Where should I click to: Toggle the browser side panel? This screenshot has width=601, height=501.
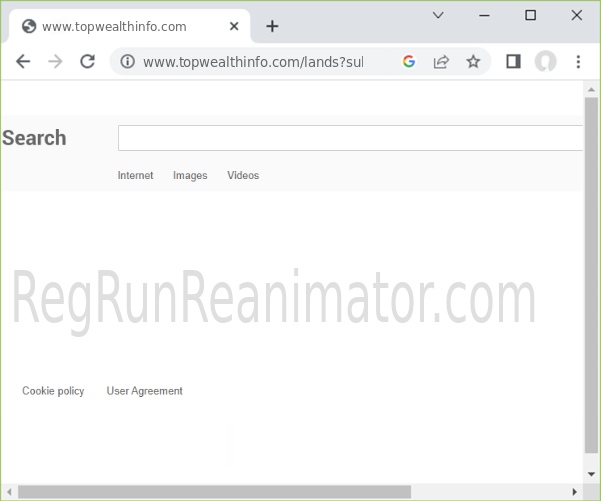513,62
